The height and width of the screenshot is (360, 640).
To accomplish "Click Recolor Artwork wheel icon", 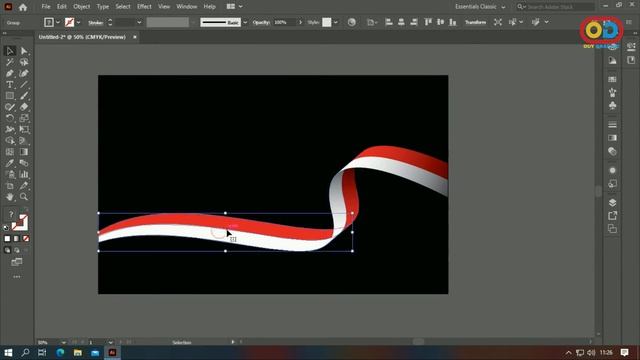I will click(351, 22).
